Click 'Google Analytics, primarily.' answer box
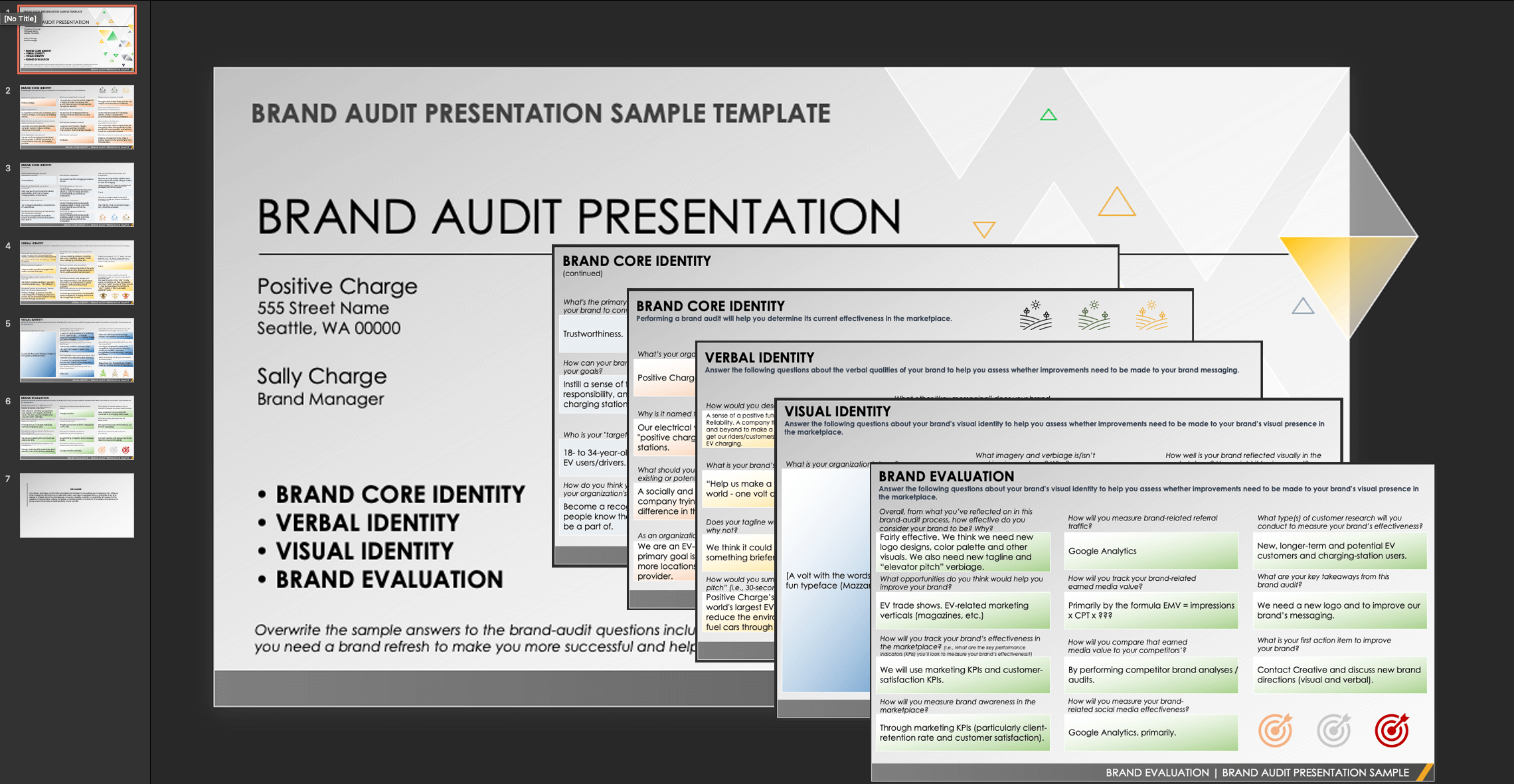The height and width of the screenshot is (784, 1514). point(1151,732)
